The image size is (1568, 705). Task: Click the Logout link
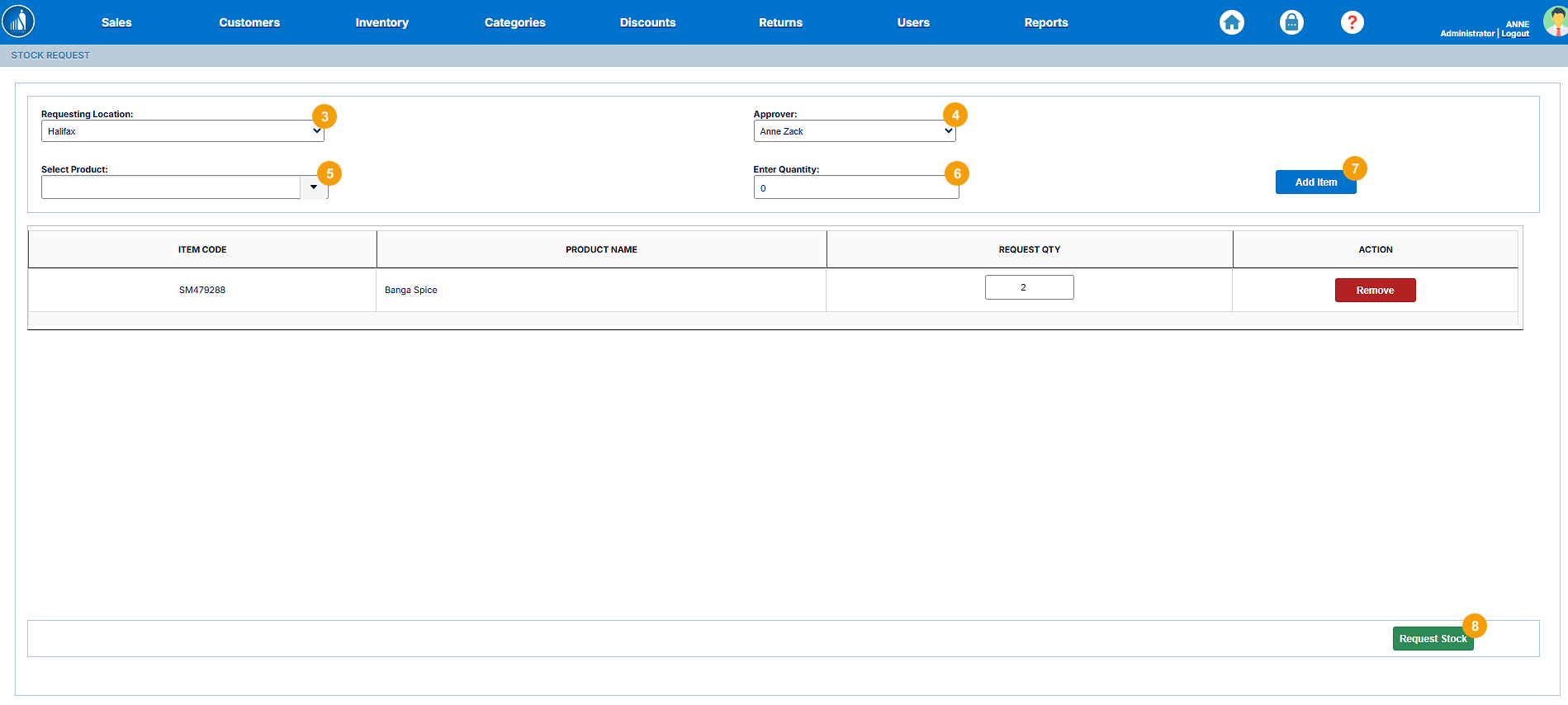[1515, 34]
